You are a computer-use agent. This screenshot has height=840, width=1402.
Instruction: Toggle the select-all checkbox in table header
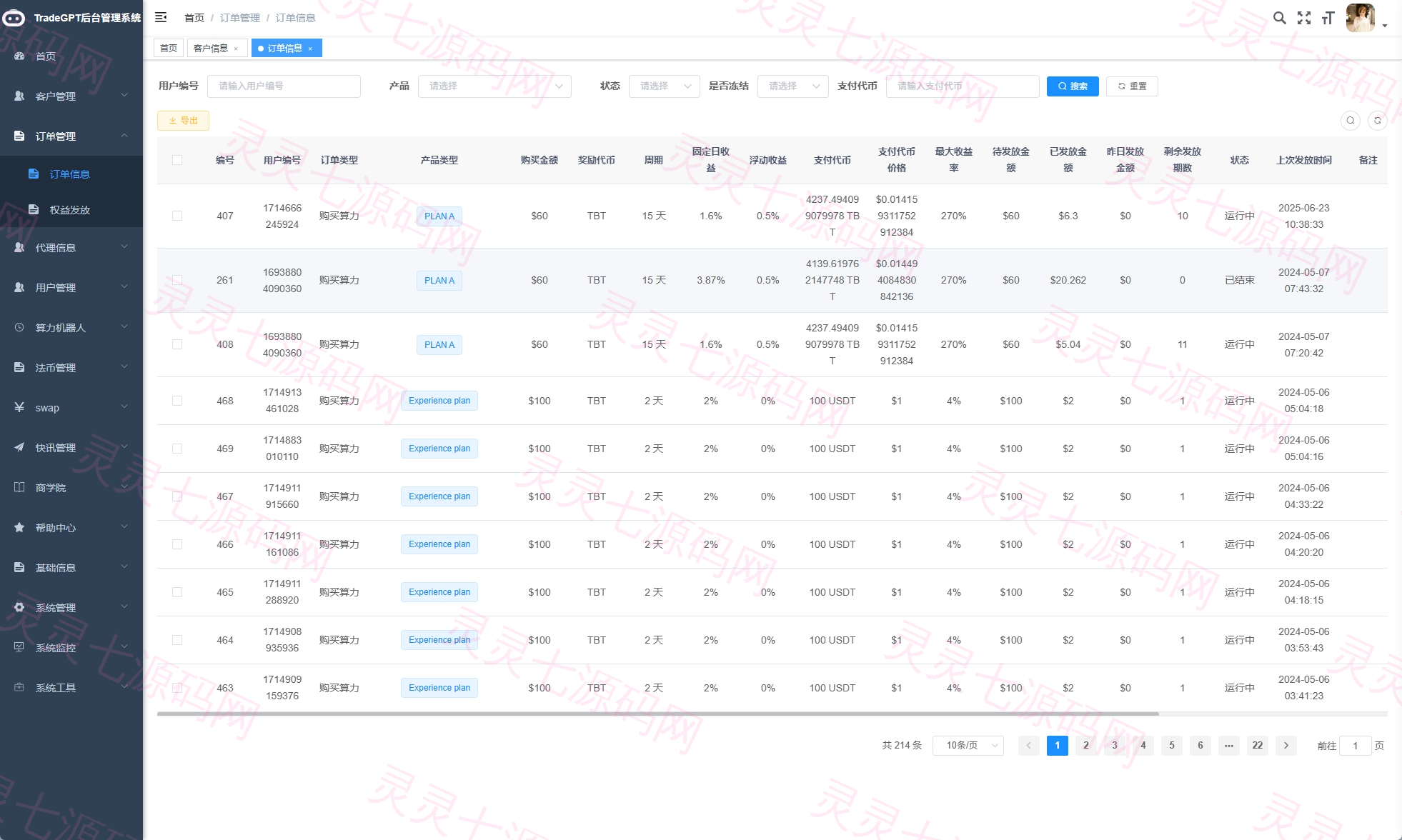coord(177,160)
